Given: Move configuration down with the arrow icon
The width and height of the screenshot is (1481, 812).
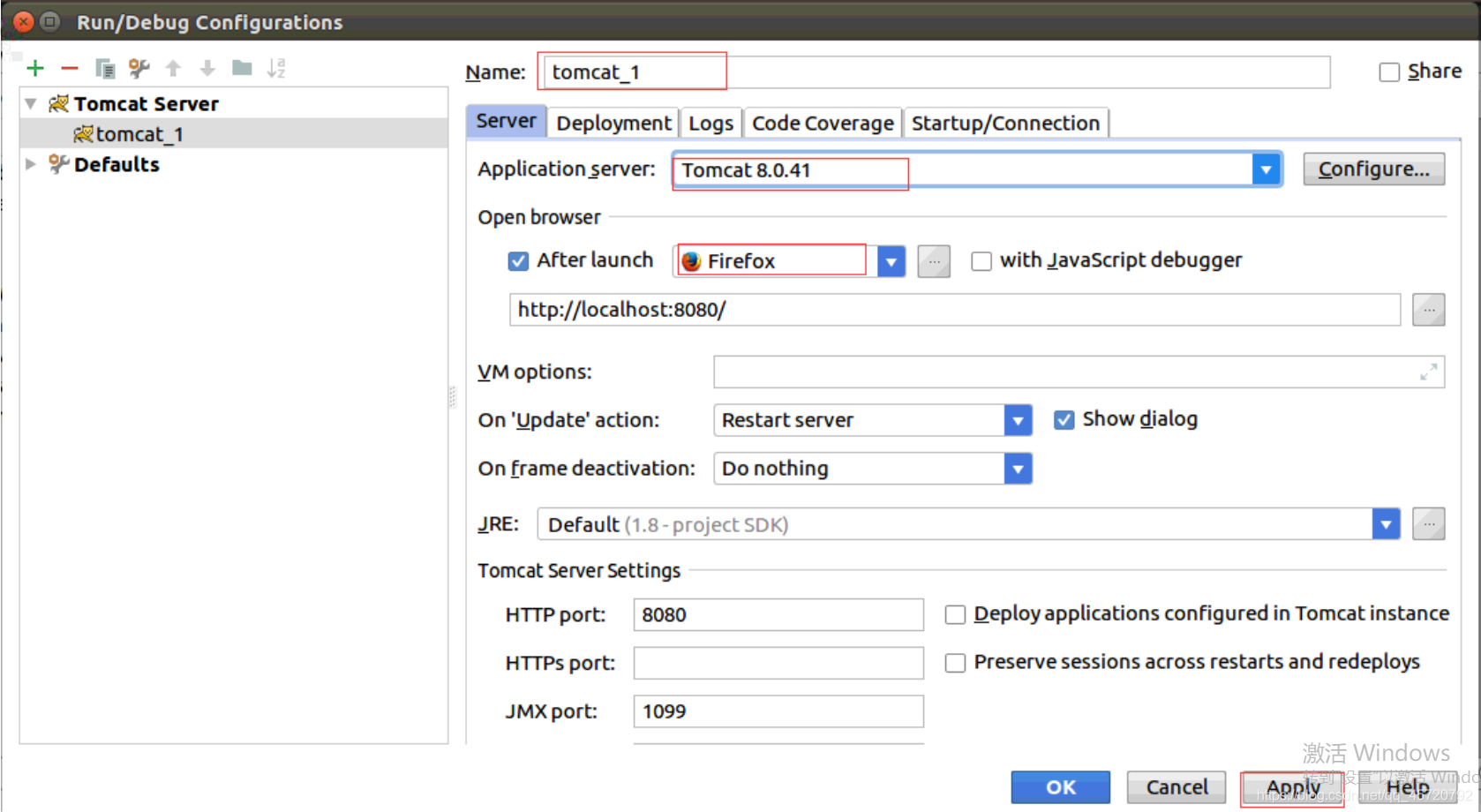Looking at the screenshot, I should coord(207,68).
